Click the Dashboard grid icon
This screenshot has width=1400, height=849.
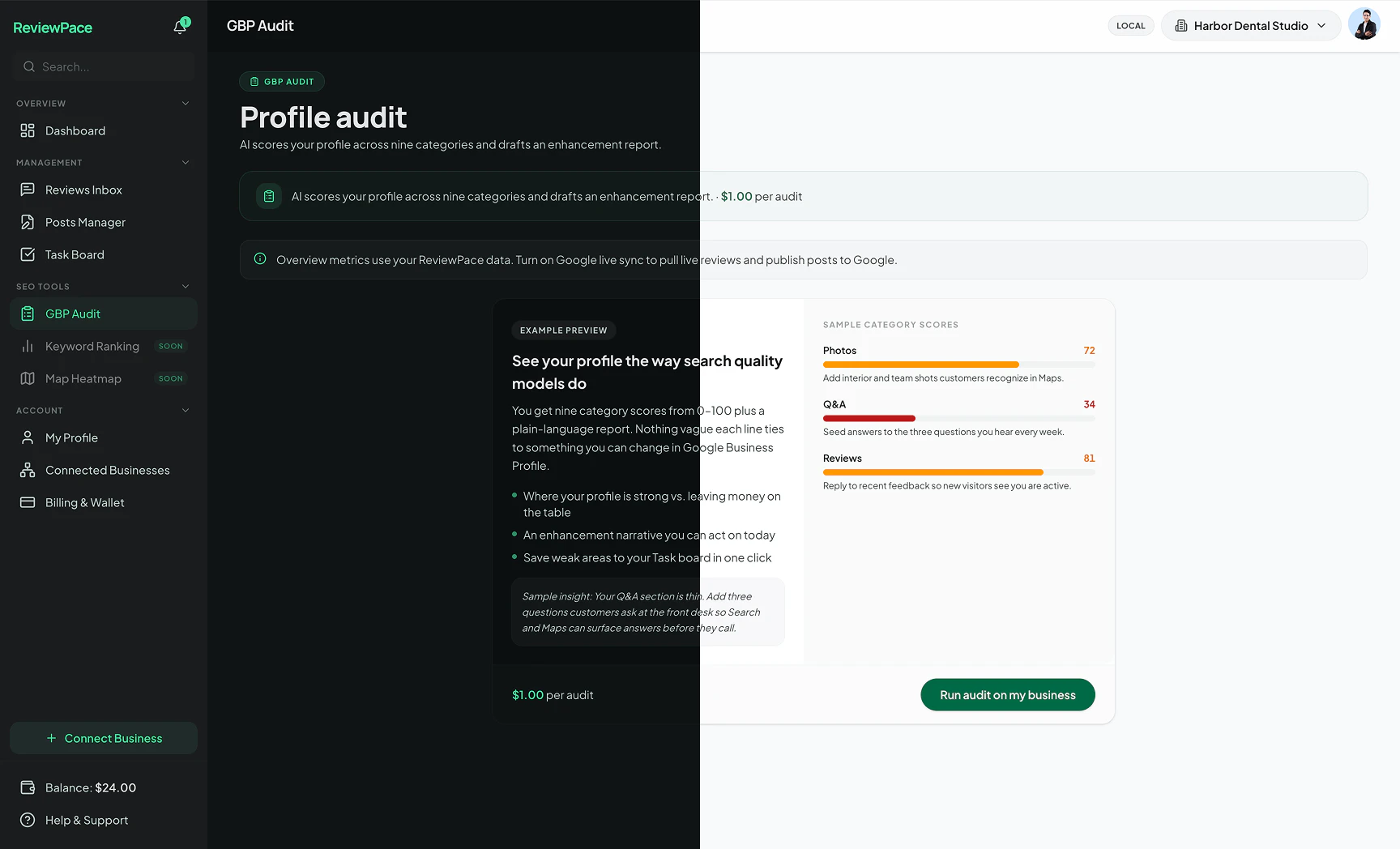click(28, 130)
